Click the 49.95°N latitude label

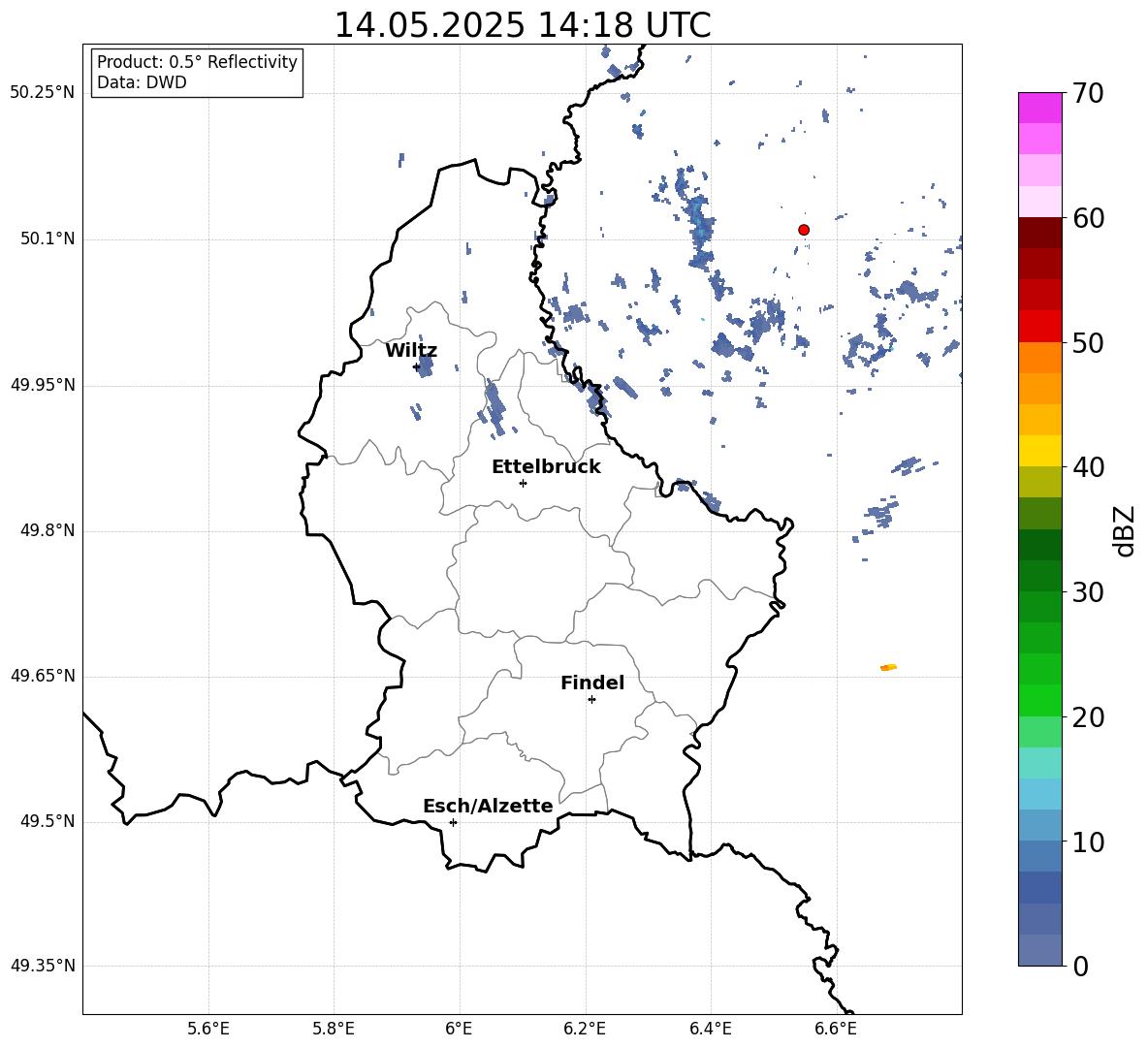point(43,385)
